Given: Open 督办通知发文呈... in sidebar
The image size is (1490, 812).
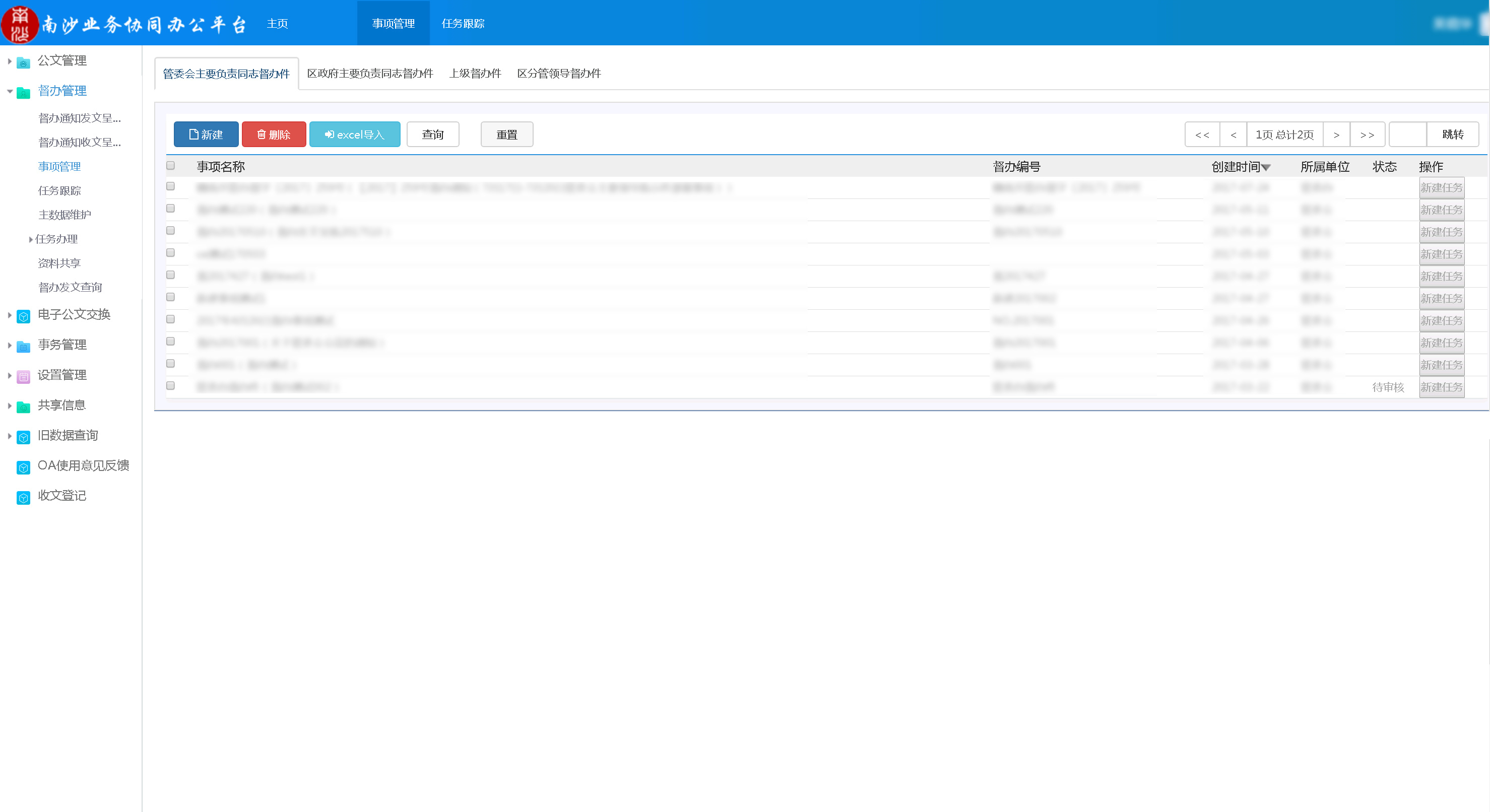Looking at the screenshot, I should pyautogui.click(x=80, y=118).
